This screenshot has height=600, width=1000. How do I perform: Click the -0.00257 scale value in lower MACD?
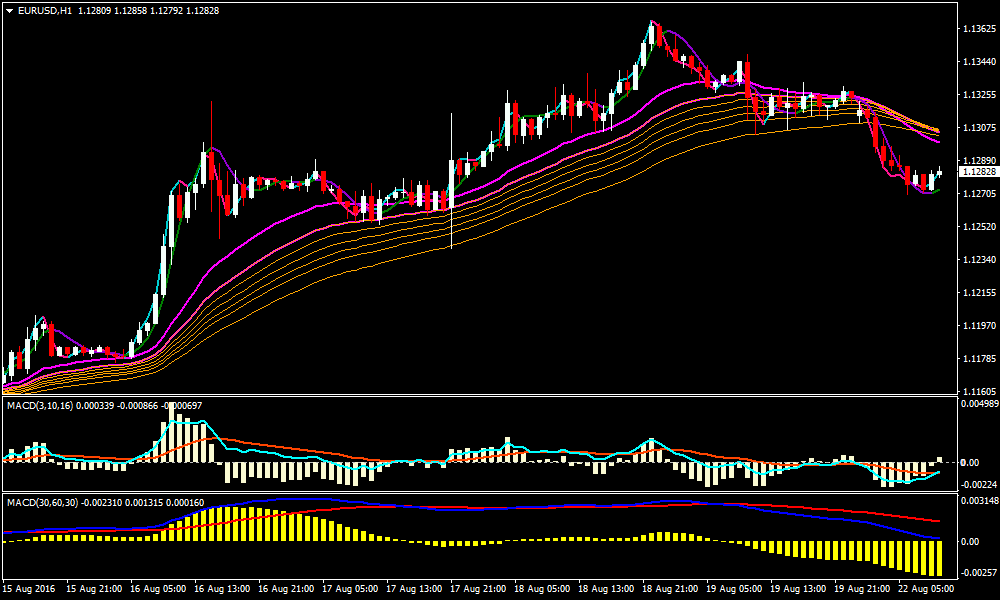[x=977, y=573]
